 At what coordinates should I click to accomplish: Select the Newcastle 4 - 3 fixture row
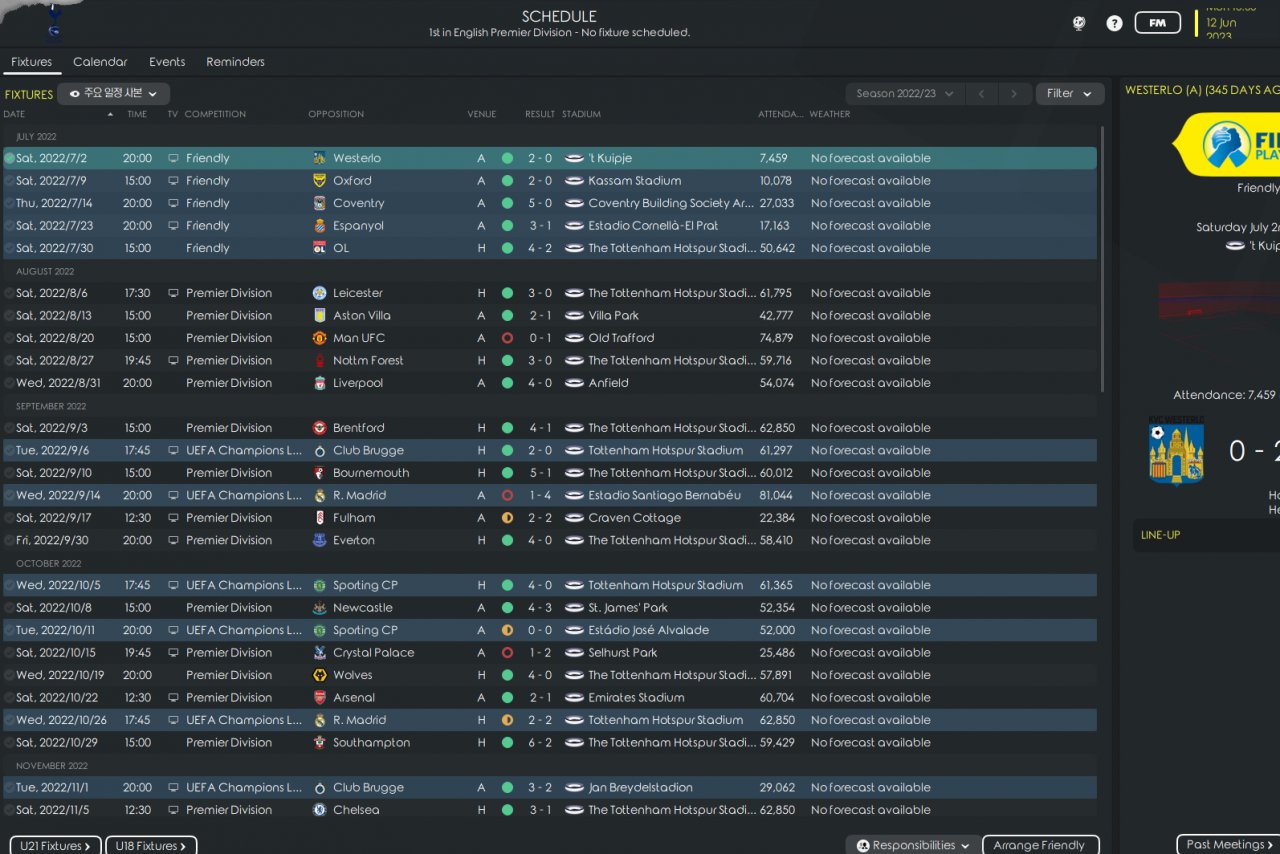pyautogui.click(x=550, y=608)
